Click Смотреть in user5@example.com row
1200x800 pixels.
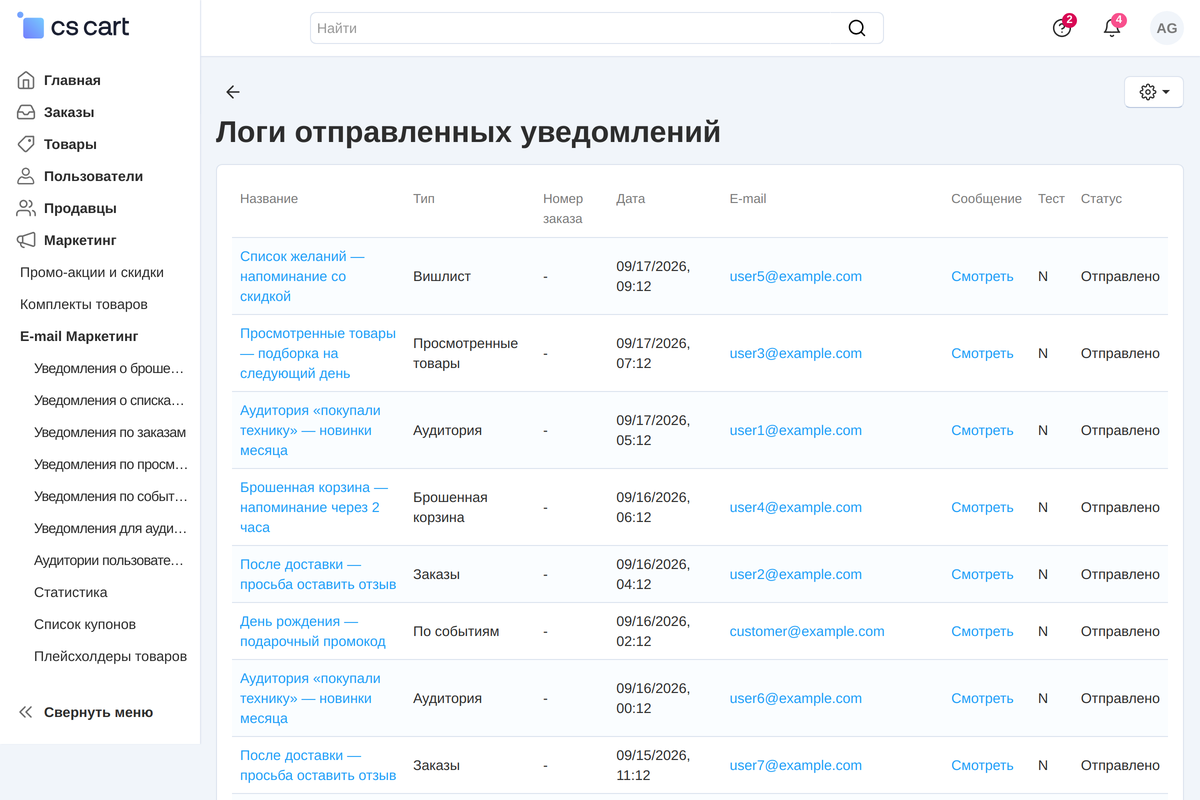(x=982, y=276)
